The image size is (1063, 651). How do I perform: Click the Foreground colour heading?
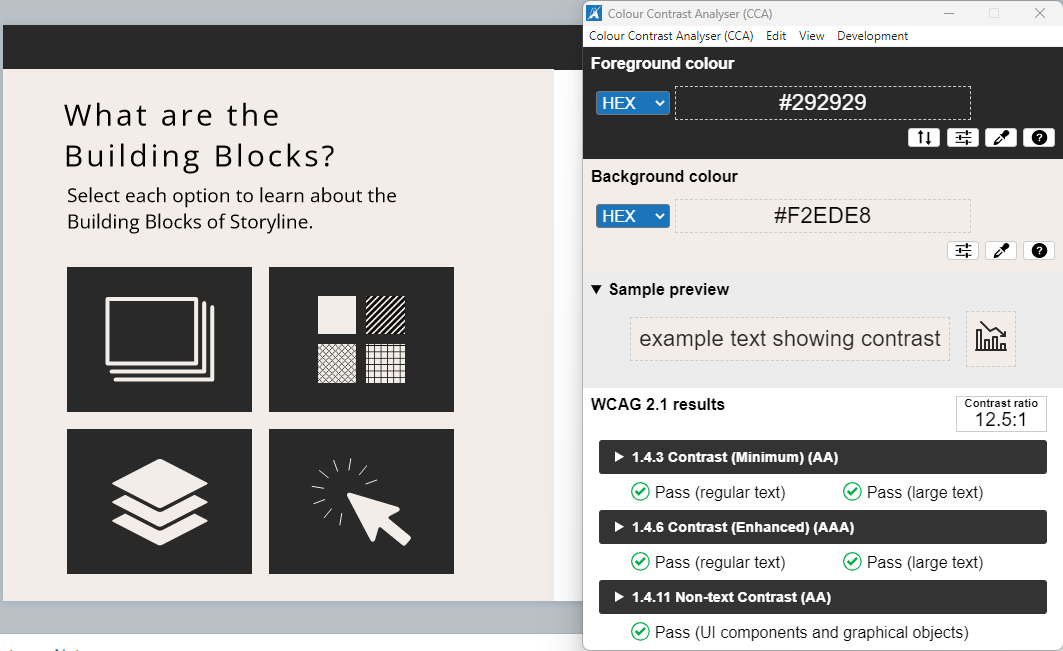pos(662,63)
